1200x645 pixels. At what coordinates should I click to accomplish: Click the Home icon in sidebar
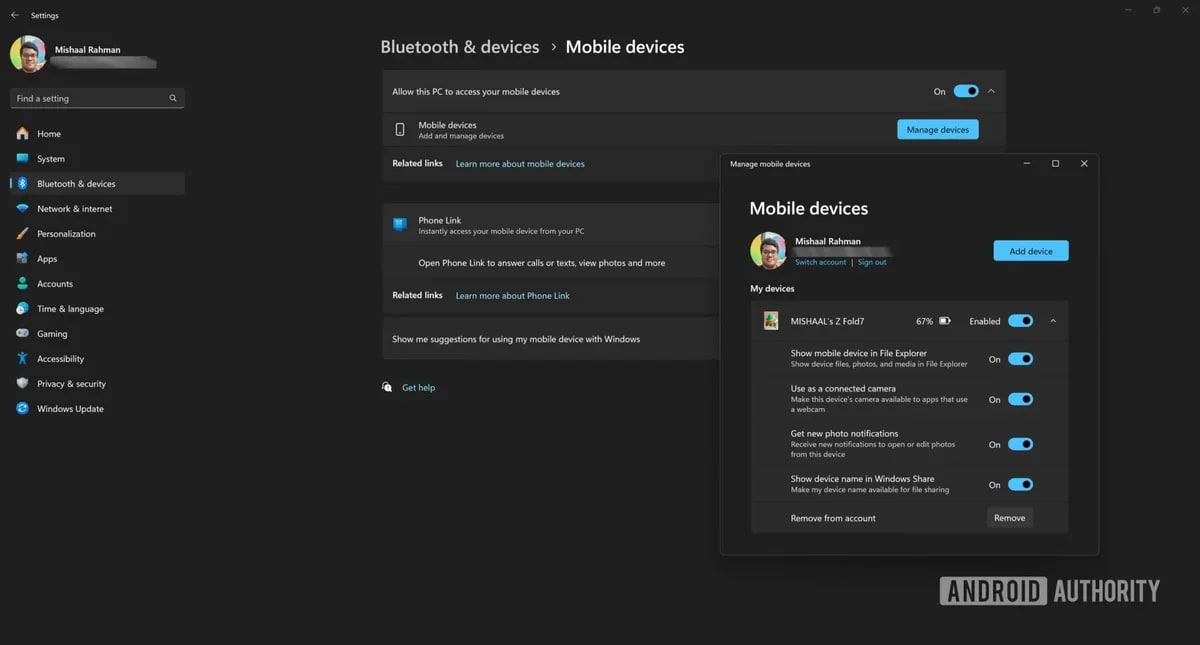coord(22,134)
